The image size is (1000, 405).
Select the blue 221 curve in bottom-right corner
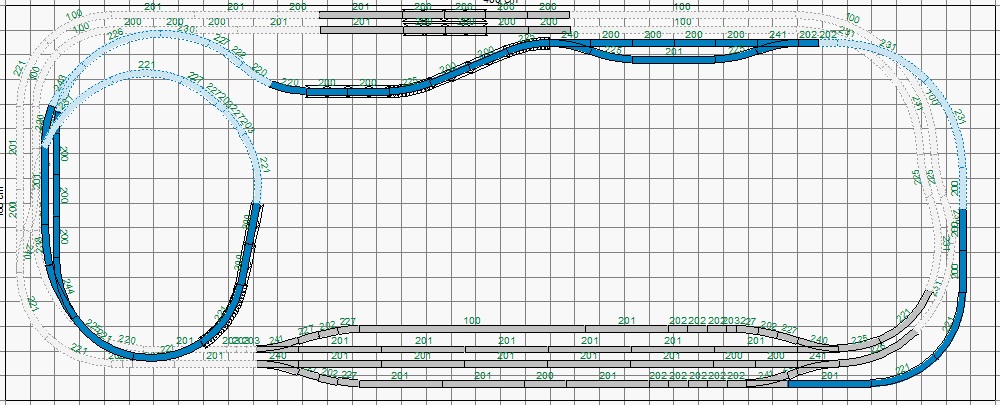point(900,377)
